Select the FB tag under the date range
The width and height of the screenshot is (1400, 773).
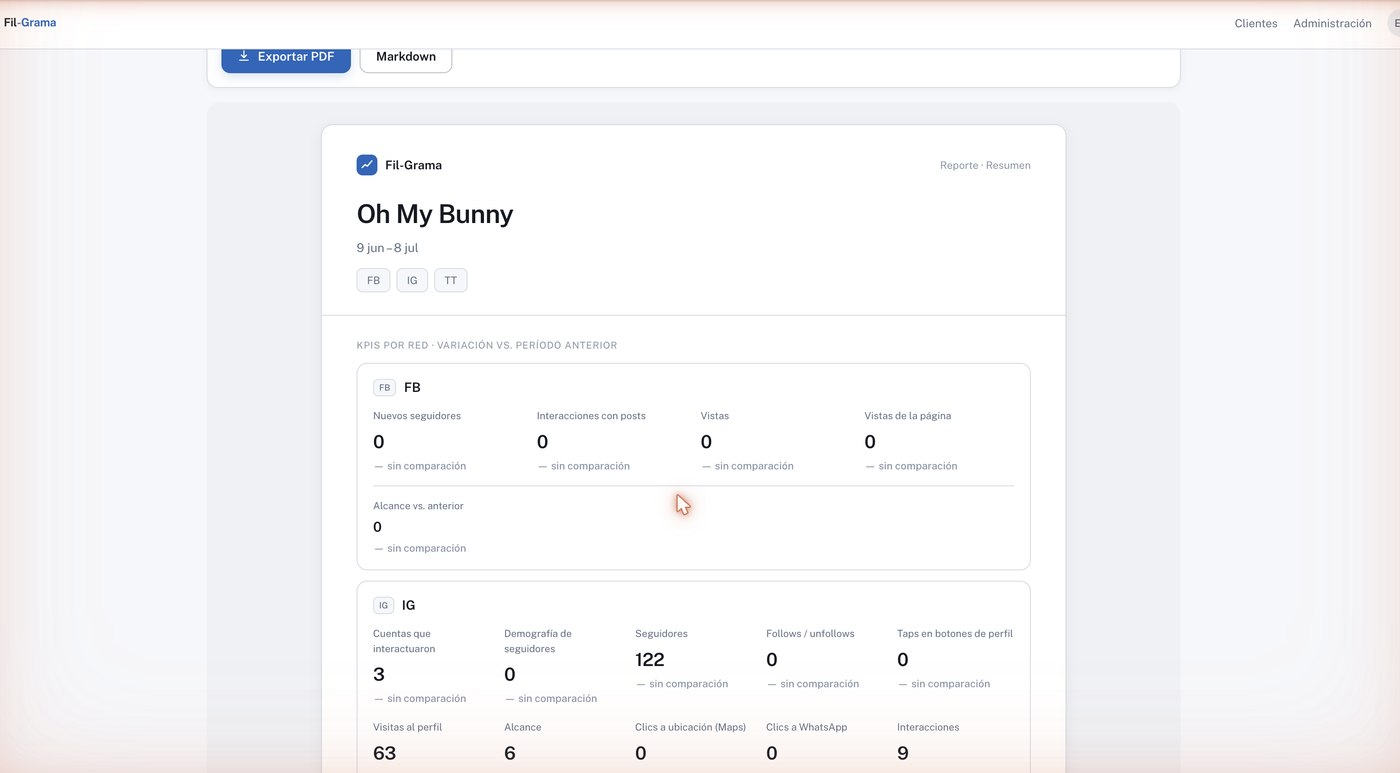[x=373, y=280]
